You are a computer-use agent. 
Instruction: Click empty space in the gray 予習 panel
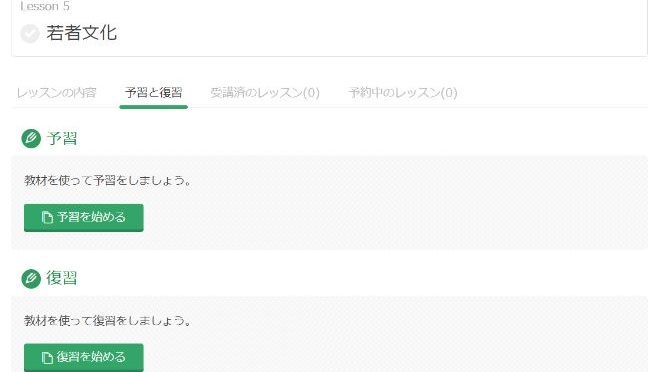click(379, 211)
